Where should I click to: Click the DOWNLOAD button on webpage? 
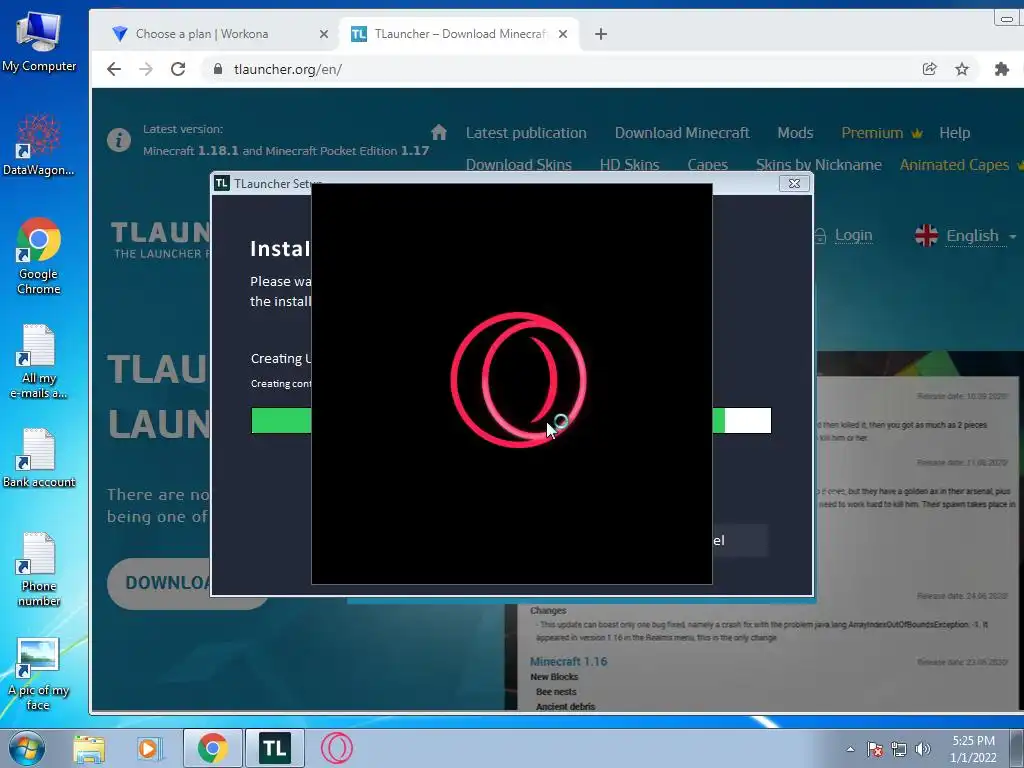click(x=188, y=583)
